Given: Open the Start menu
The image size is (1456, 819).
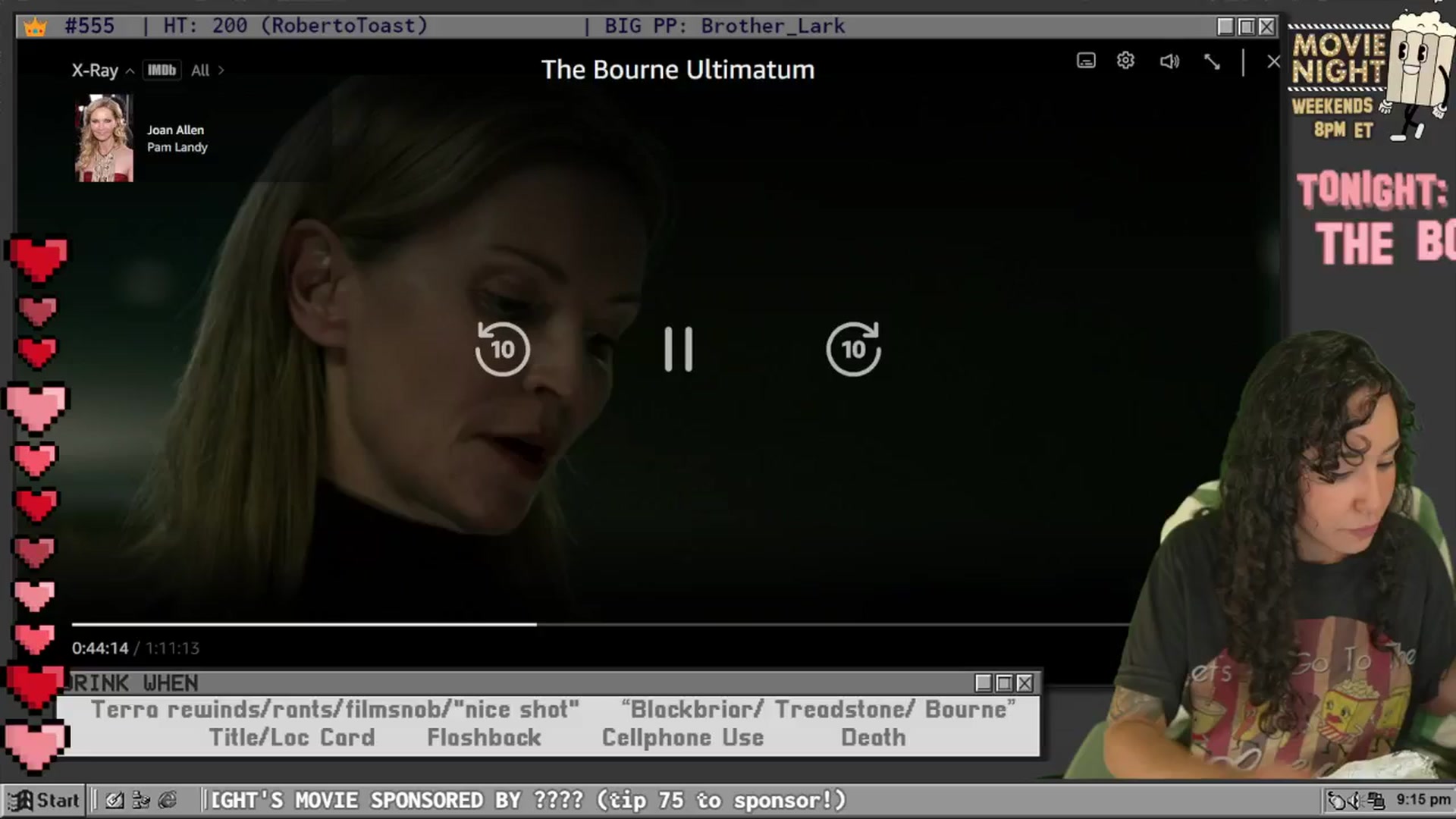Looking at the screenshot, I should (x=44, y=801).
